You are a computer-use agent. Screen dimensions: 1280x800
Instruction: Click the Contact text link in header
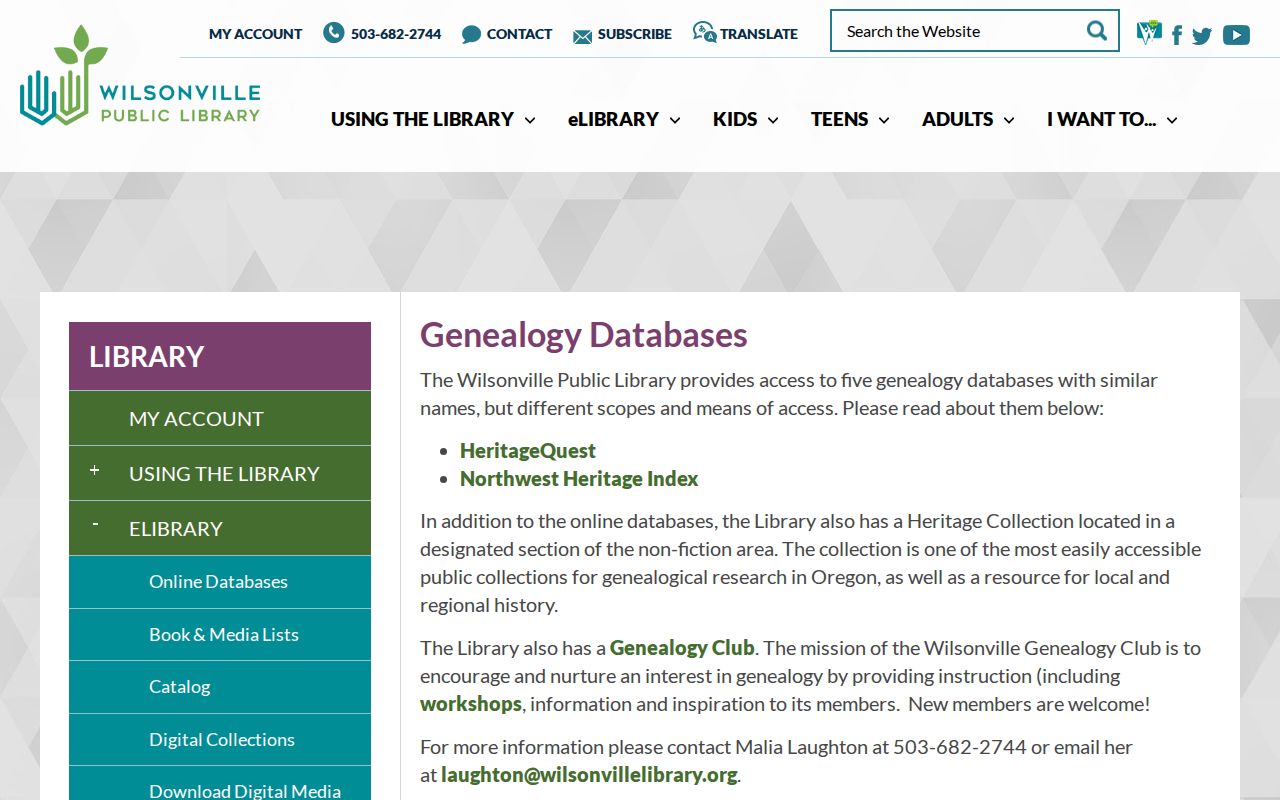[519, 34]
